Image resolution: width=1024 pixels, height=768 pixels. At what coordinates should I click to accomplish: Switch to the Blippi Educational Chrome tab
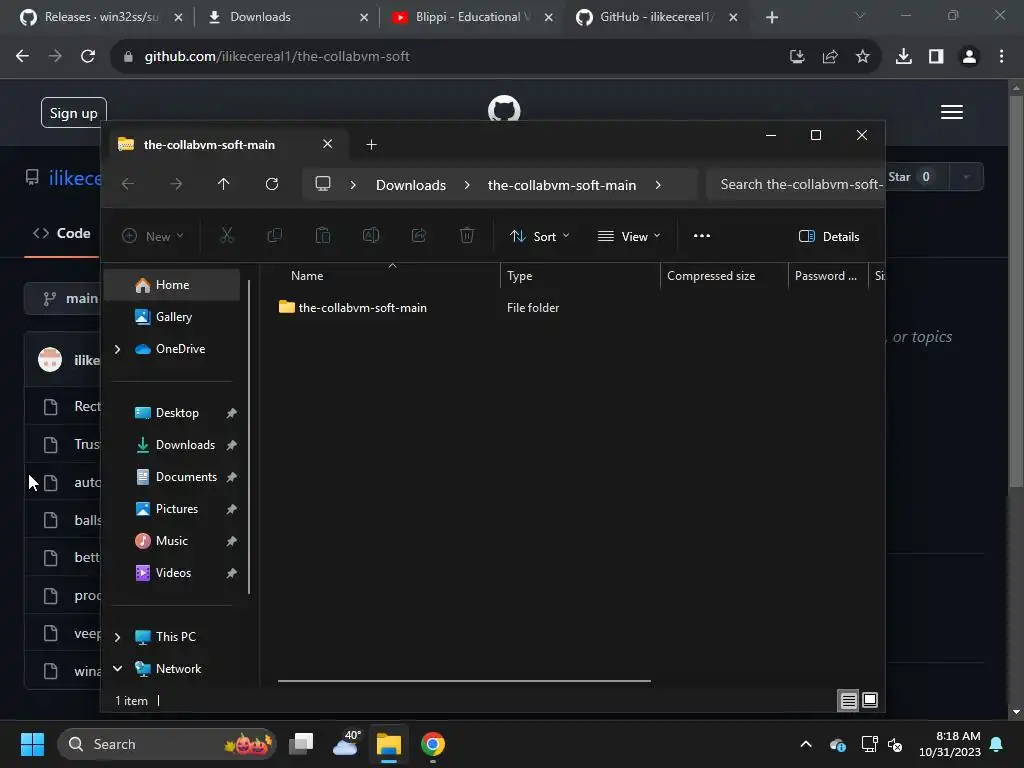tap(472, 17)
